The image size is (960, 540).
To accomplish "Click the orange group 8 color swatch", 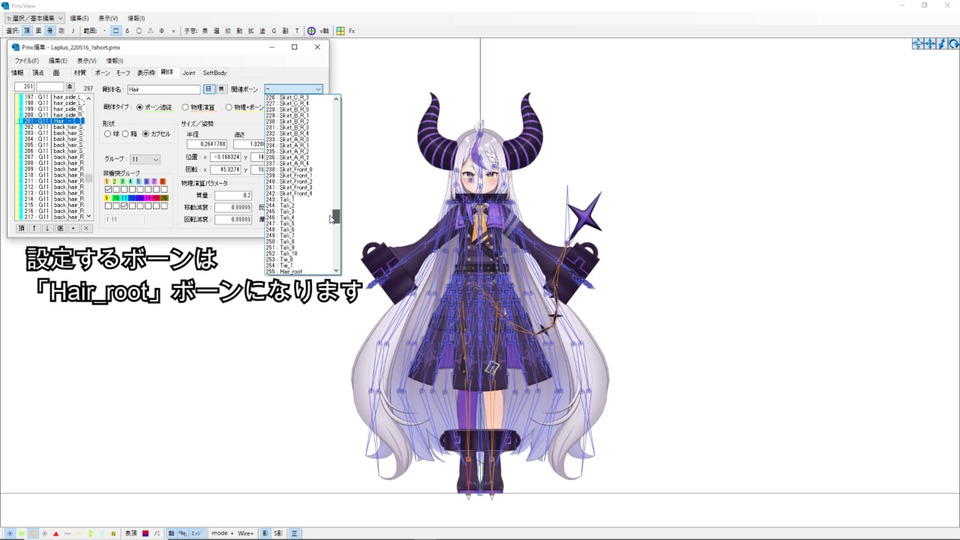I will click(x=163, y=182).
